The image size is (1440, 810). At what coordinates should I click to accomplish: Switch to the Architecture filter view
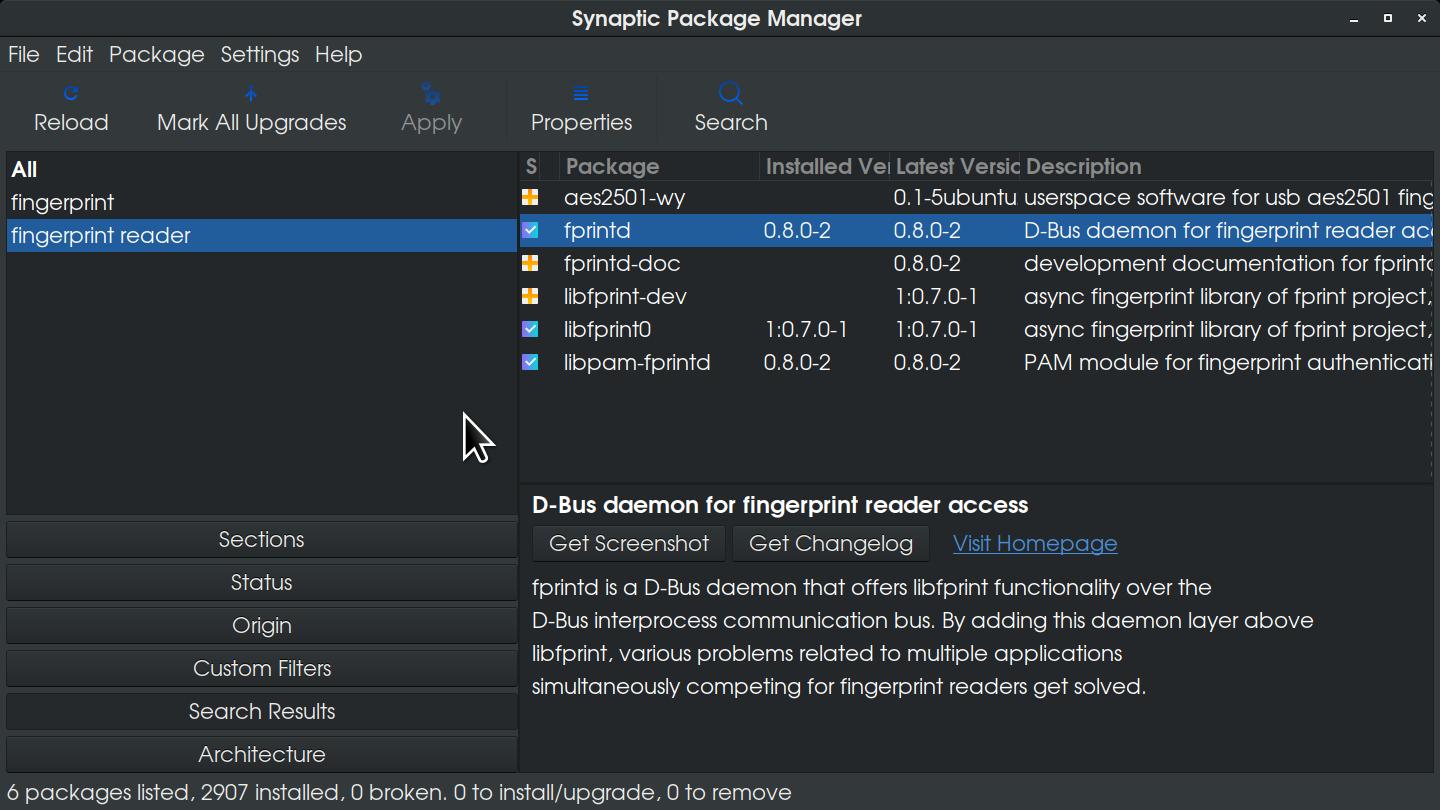(262, 754)
